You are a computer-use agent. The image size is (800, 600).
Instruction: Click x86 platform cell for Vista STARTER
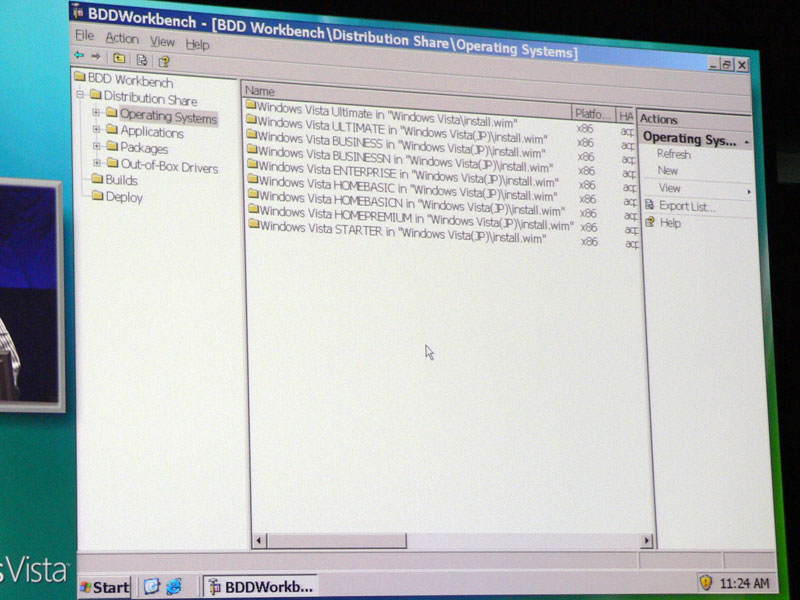(589, 241)
